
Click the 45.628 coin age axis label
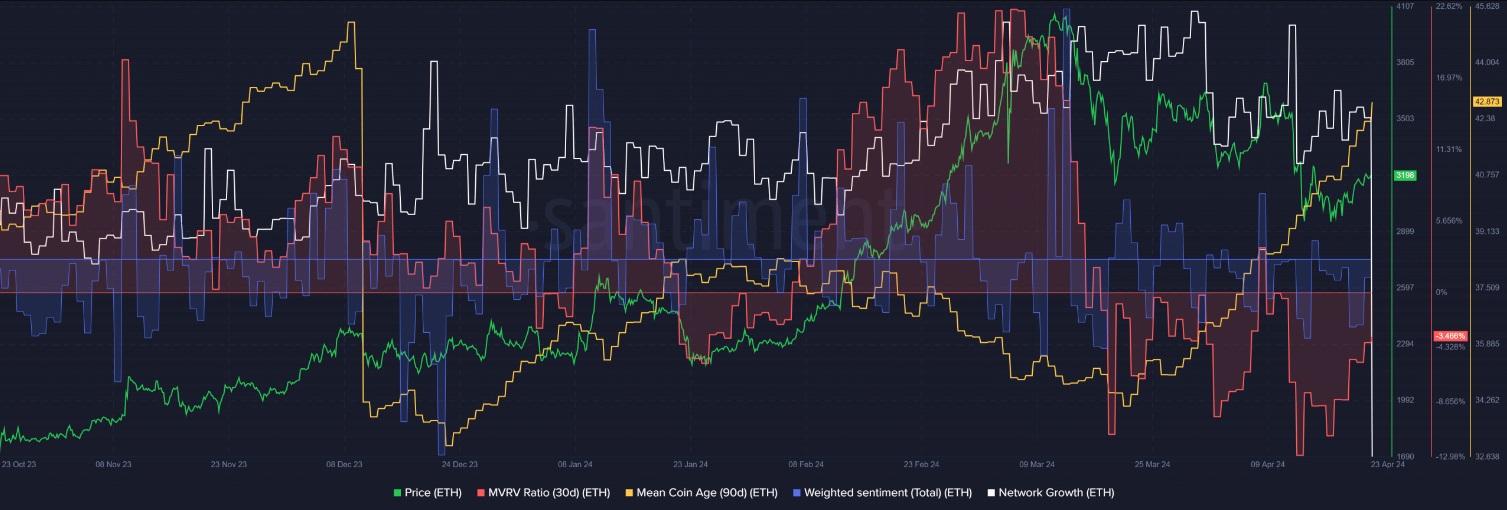point(1487,6)
